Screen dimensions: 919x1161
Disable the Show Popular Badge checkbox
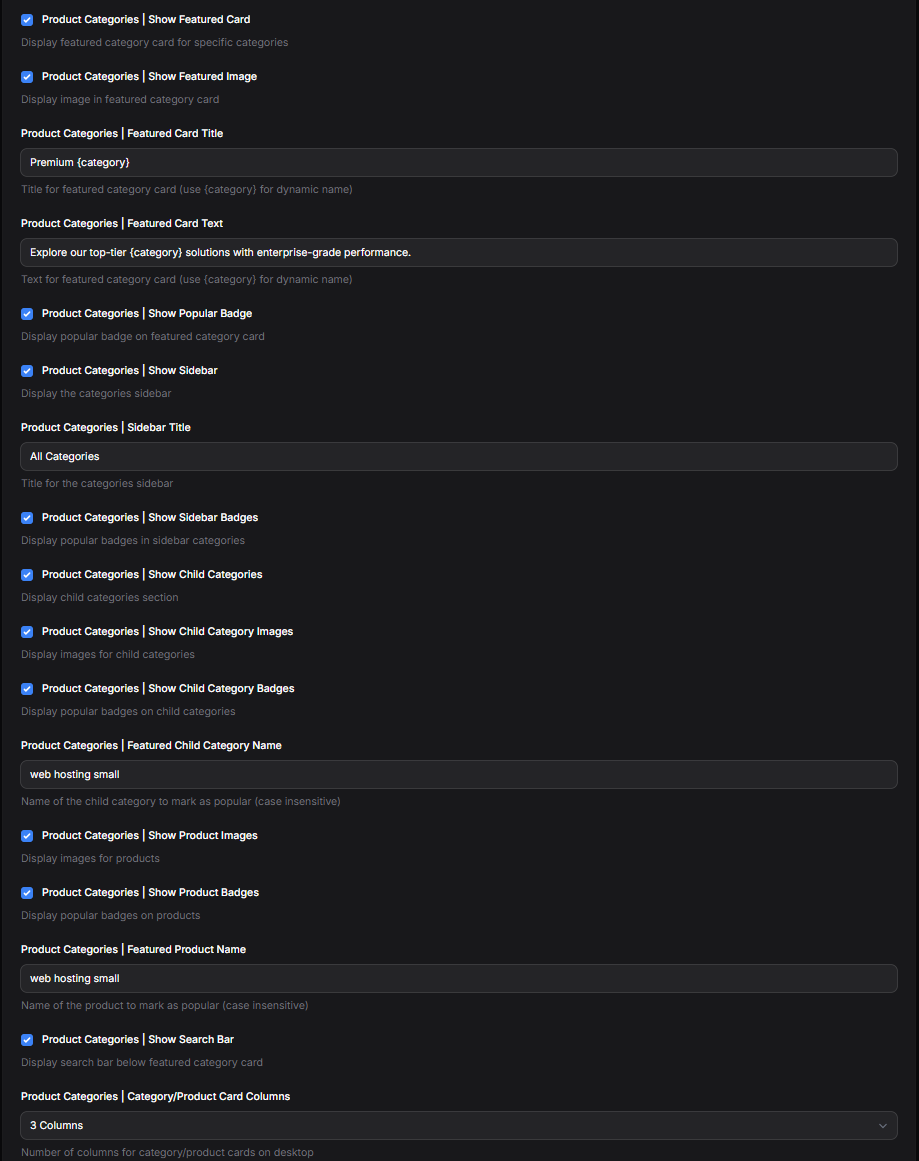(27, 314)
